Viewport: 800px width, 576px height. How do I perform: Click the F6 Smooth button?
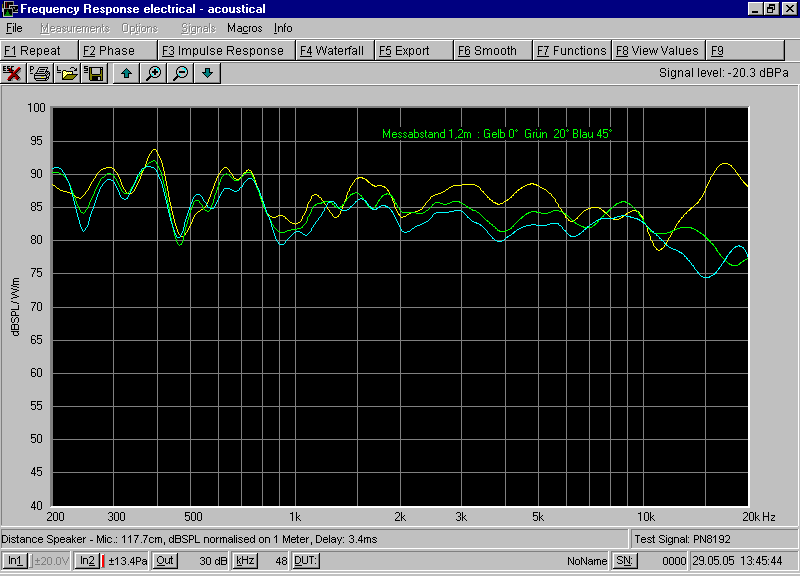pyautogui.click(x=491, y=50)
